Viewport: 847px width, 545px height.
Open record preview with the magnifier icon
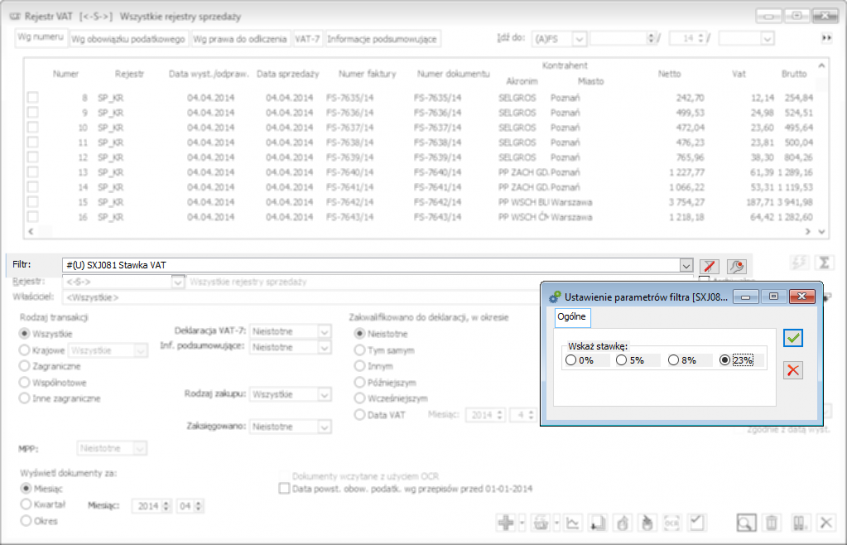click(x=746, y=522)
